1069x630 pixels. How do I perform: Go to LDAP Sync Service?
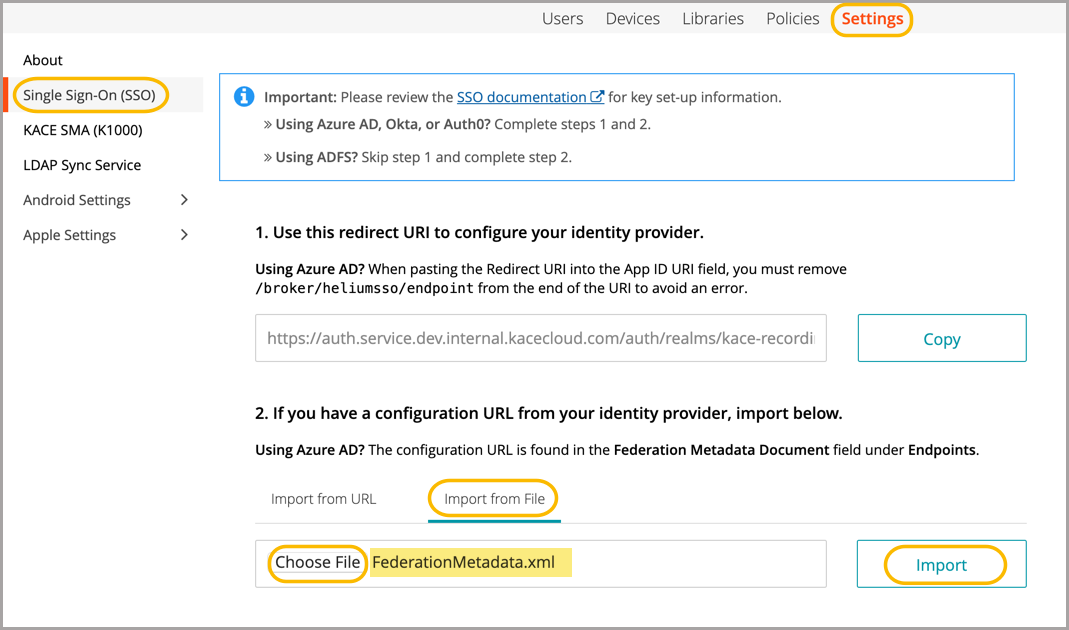(82, 165)
